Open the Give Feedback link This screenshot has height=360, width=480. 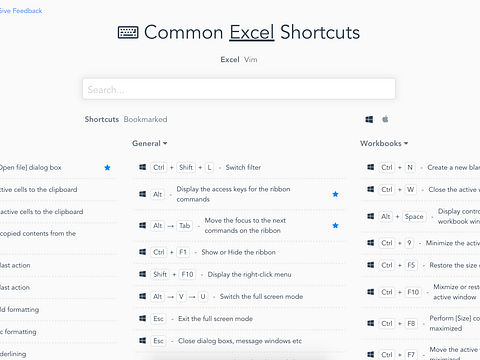click(x=21, y=11)
